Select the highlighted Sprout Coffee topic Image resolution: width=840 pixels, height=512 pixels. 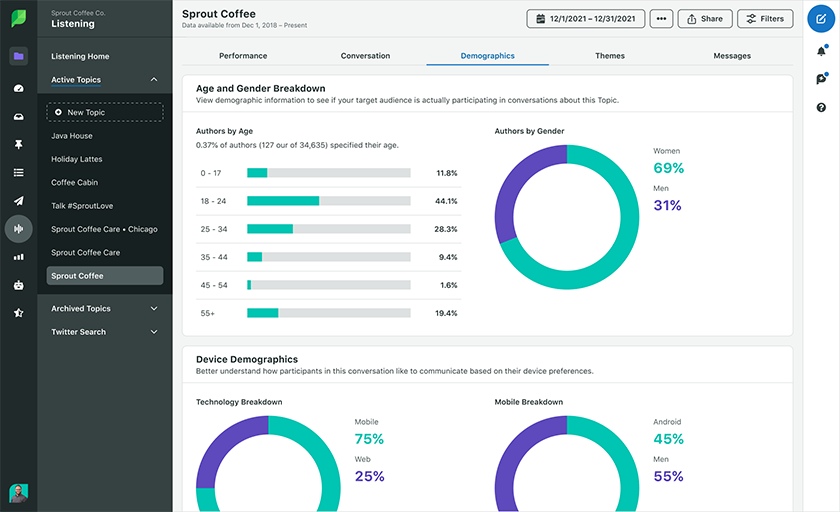pos(104,276)
